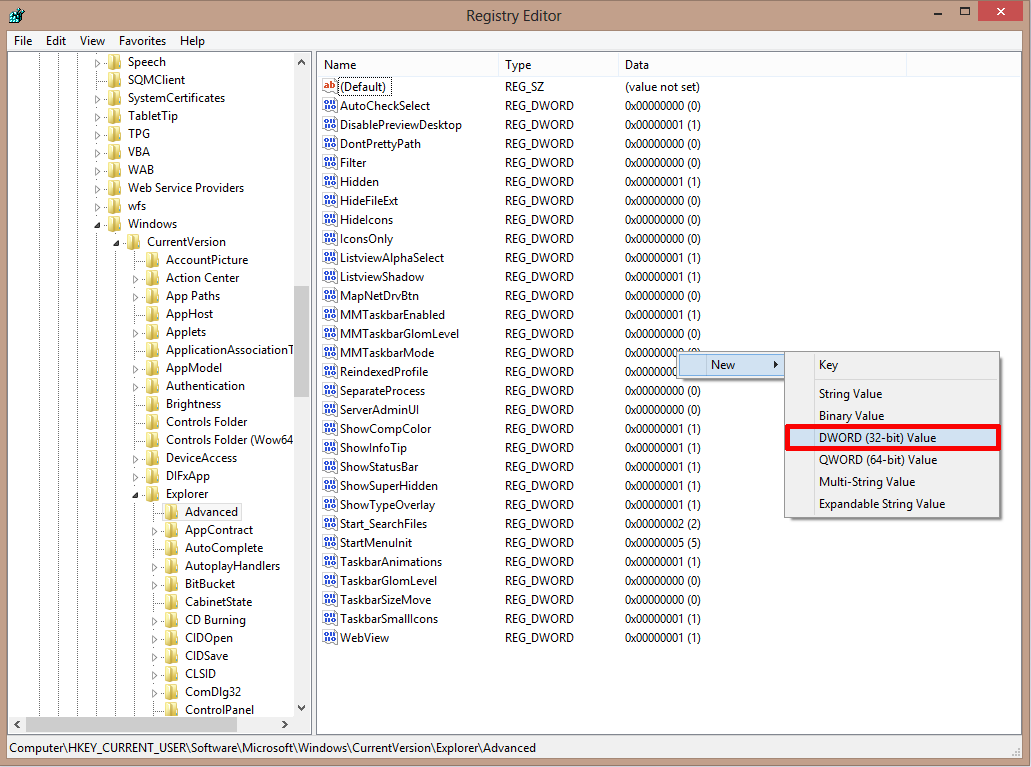Choose Binary Value in the New submenu
1031x767 pixels.
tap(892, 416)
